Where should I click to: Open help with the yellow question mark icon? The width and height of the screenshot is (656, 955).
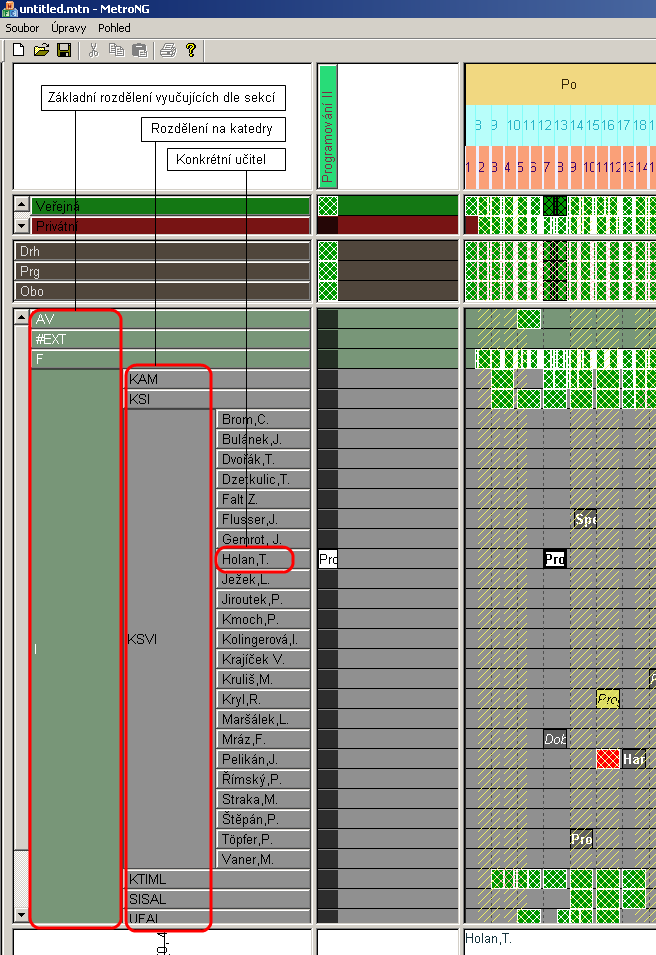click(190, 49)
